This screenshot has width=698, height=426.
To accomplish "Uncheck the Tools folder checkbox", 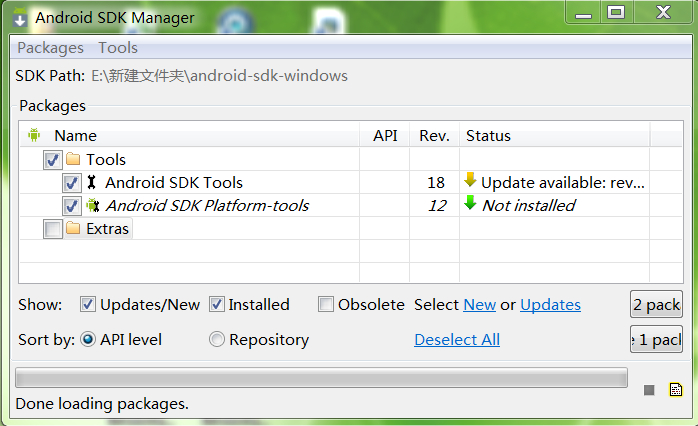I will 53,160.
